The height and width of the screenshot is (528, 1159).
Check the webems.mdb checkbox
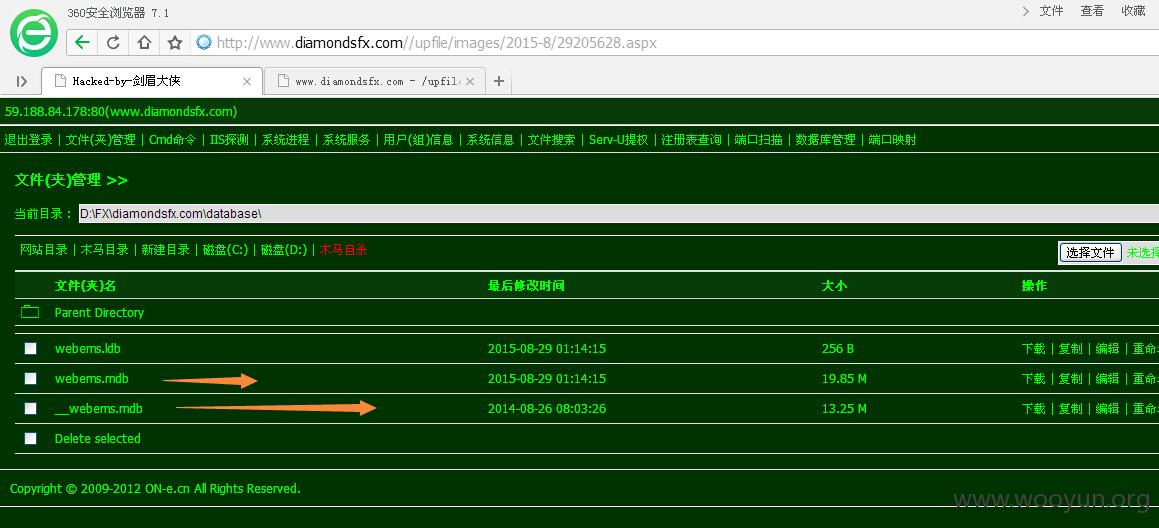[x=30, y=379]
